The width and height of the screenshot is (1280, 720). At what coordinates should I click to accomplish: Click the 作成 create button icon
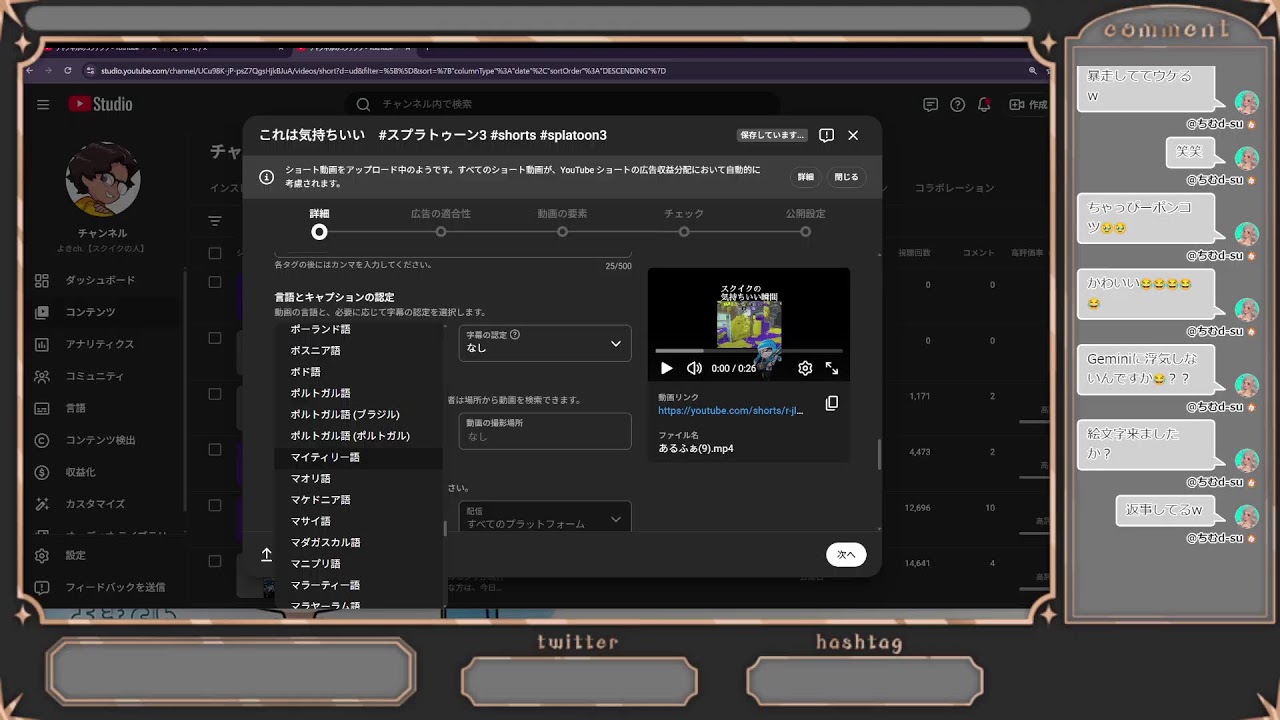pyautogui.click(x=1017, y=104)
